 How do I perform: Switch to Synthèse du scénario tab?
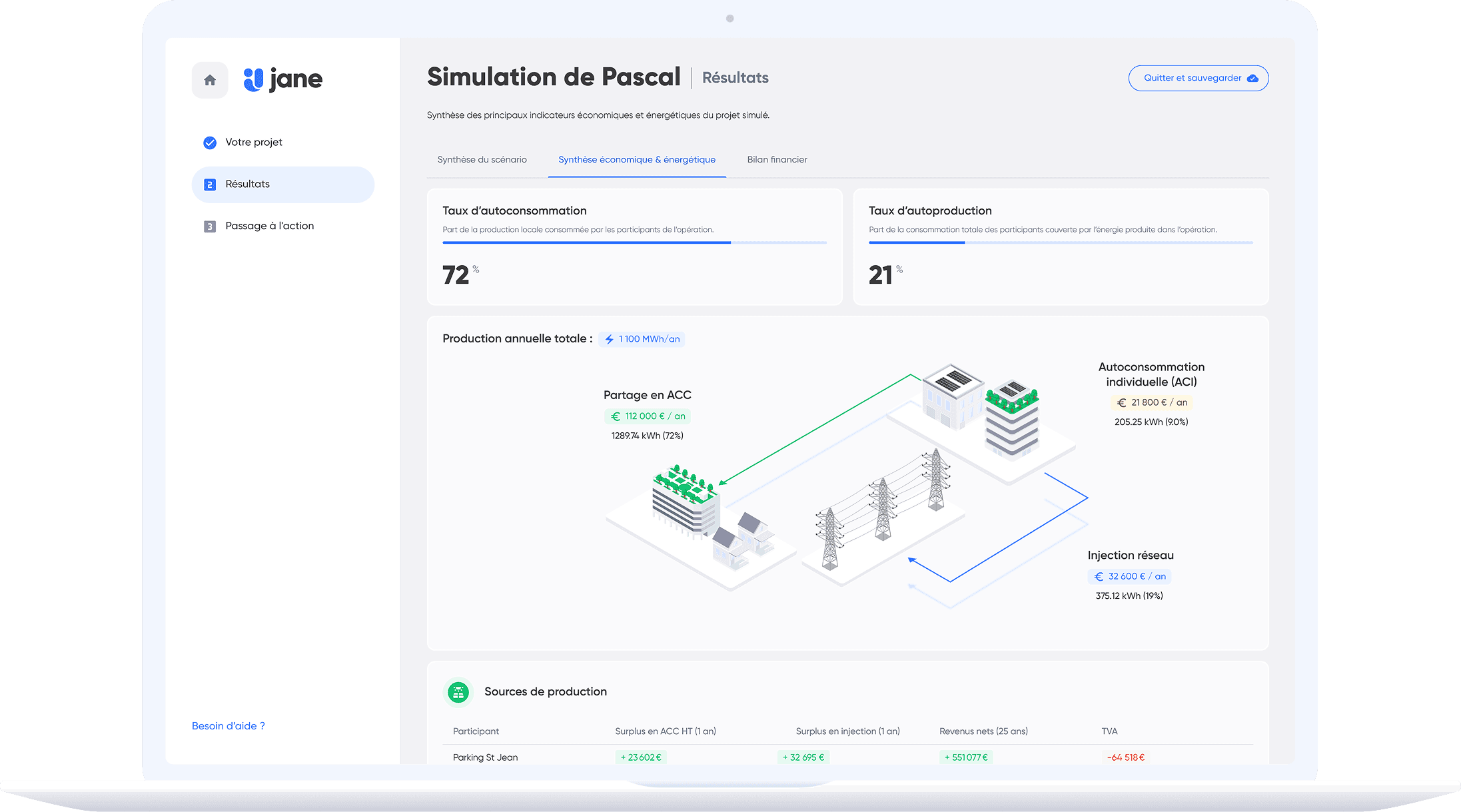click(x=482, y=160)
